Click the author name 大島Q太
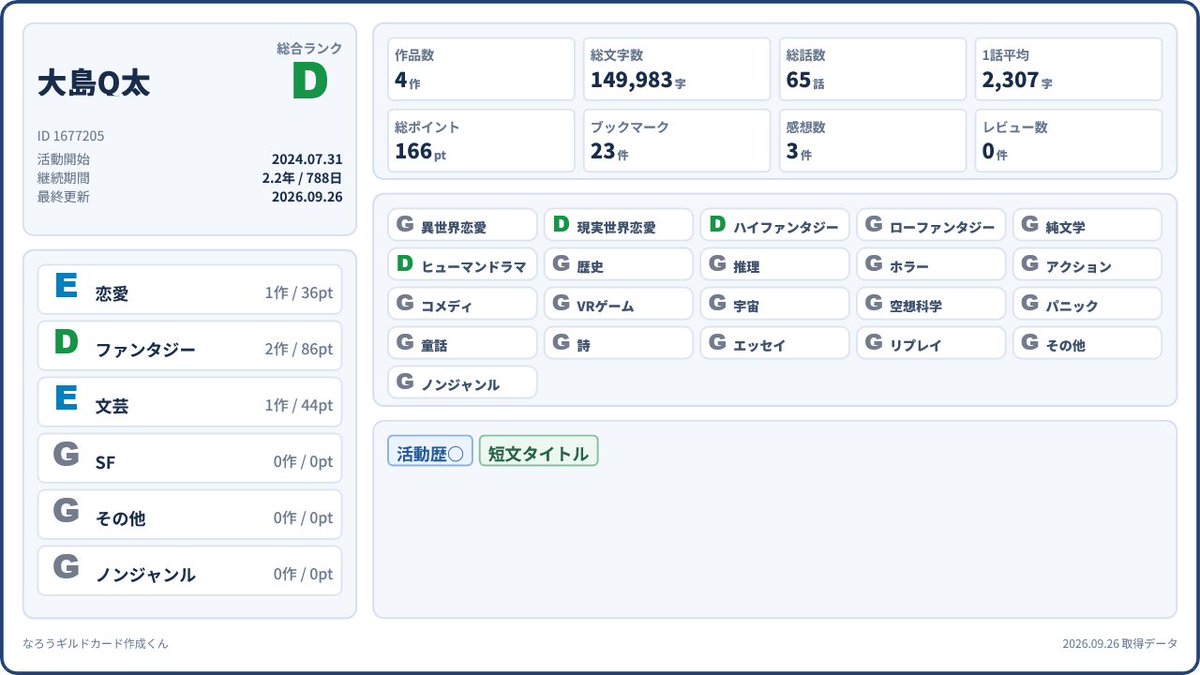 [x=94, y=83]
